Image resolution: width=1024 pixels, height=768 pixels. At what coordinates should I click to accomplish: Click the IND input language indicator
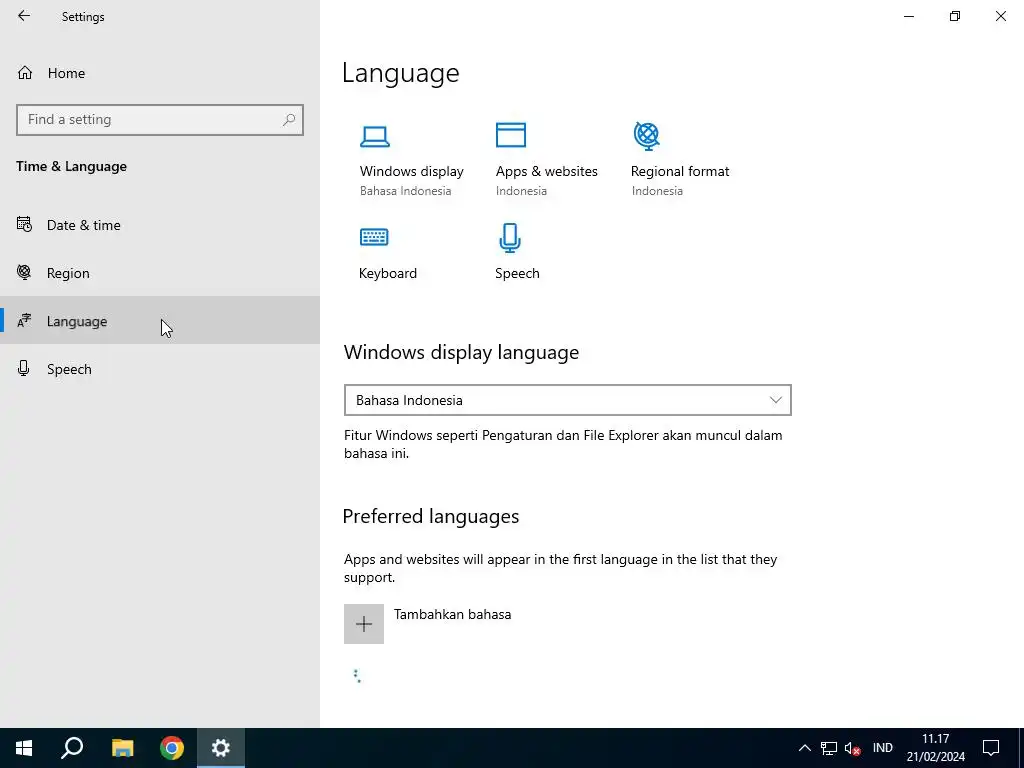tap(882, 748)
